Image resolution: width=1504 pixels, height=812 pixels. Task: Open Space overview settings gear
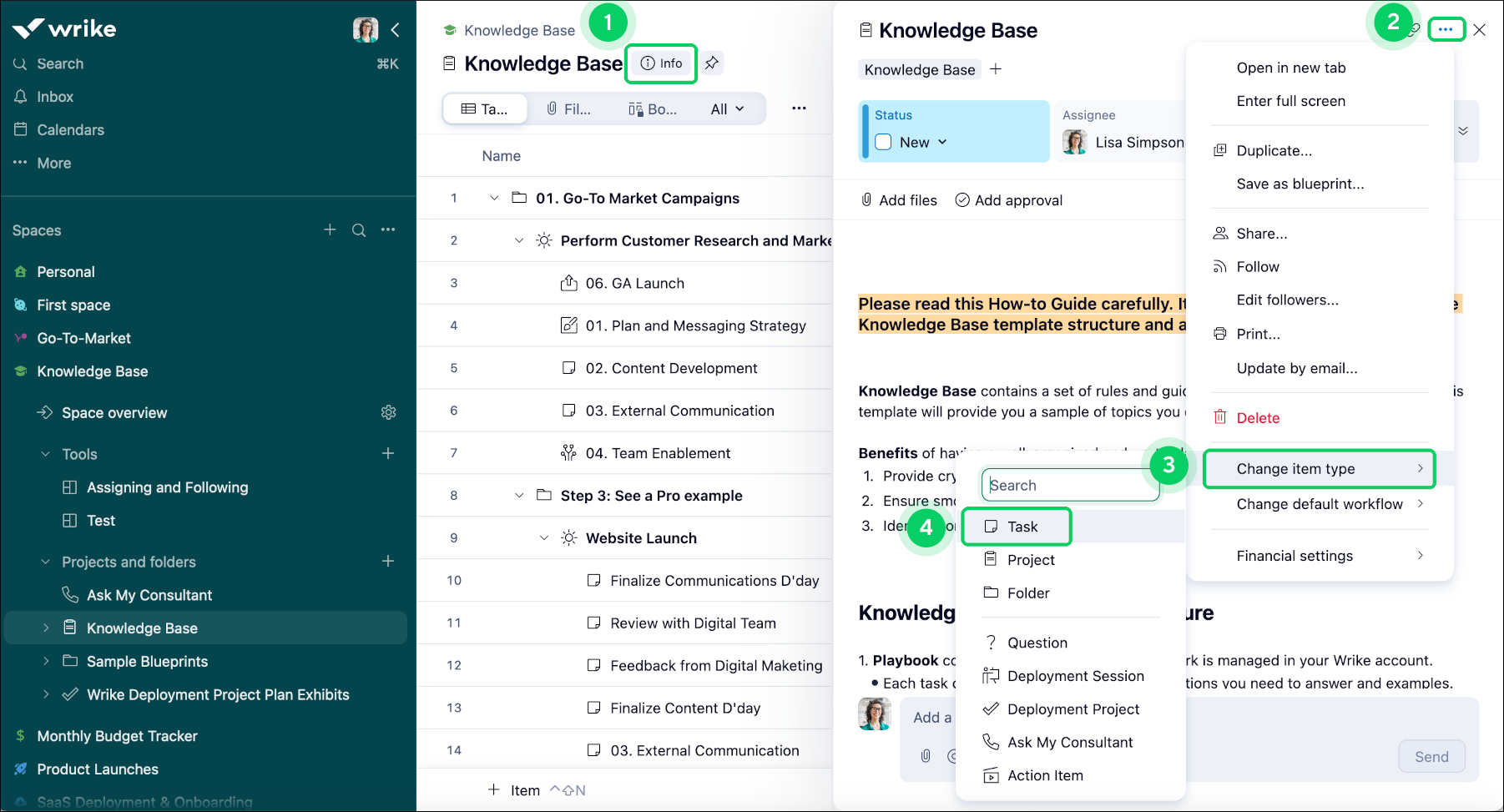pyautogui.click(x=388, y=411)
